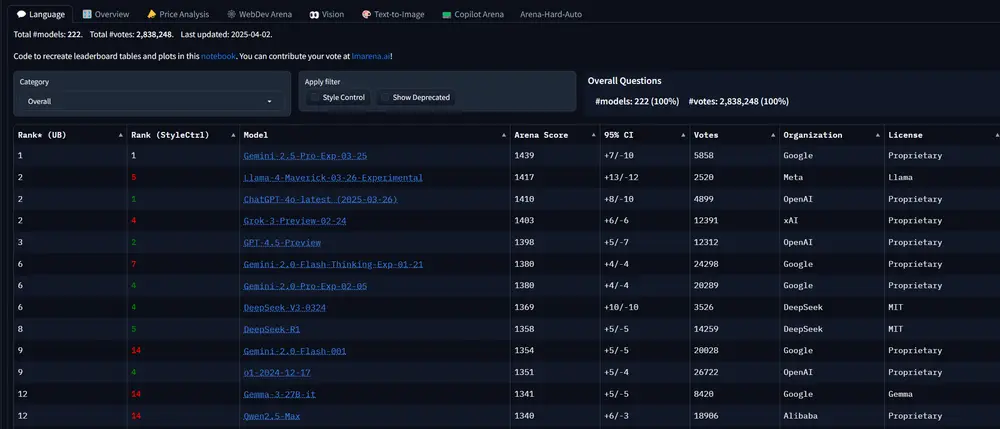This screenshot has width=1000, height=429.
Task: Open the notebook link
Action: click(x=219, y=56)
